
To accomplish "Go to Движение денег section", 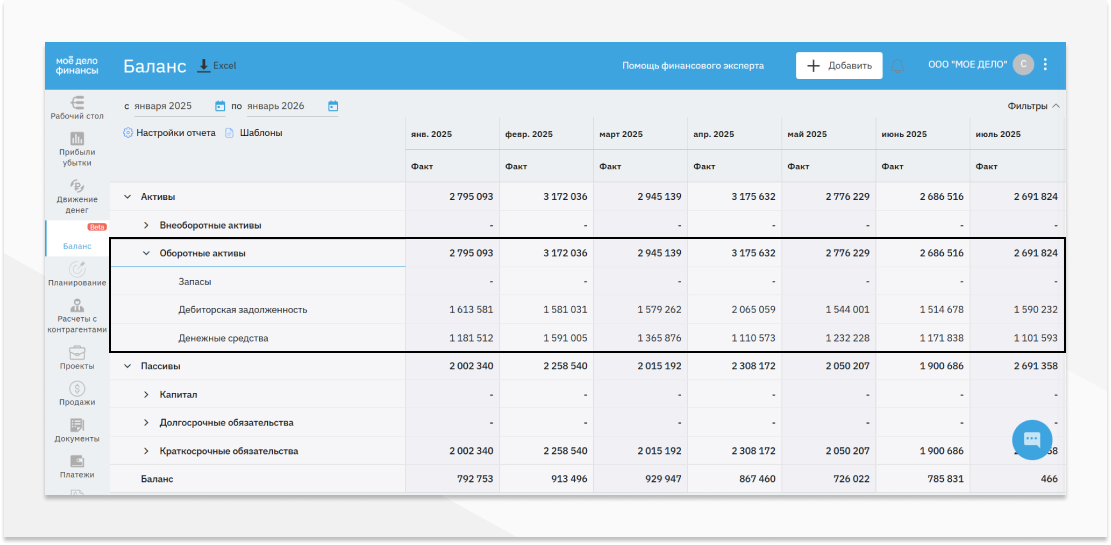I will coord(77,197).
